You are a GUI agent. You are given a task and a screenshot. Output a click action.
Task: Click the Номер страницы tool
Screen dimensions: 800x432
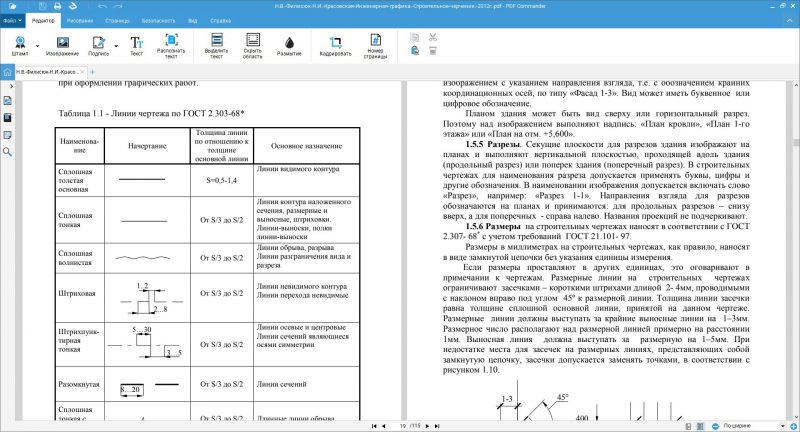click(375, 46)
